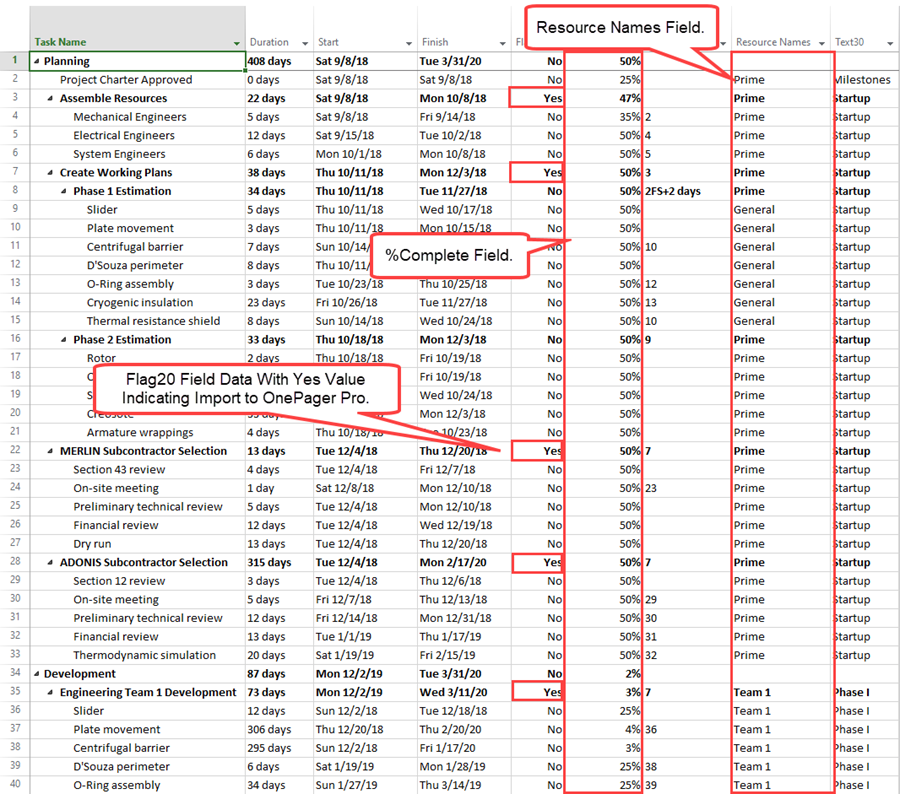Collapse the Planning summary task

[x=38, y=62]
